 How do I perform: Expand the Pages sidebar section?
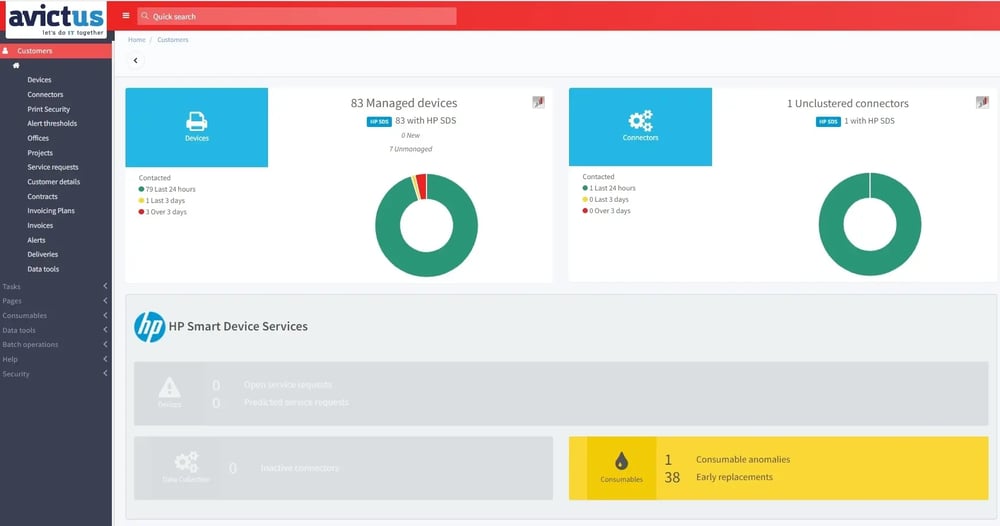click(56, 301)
